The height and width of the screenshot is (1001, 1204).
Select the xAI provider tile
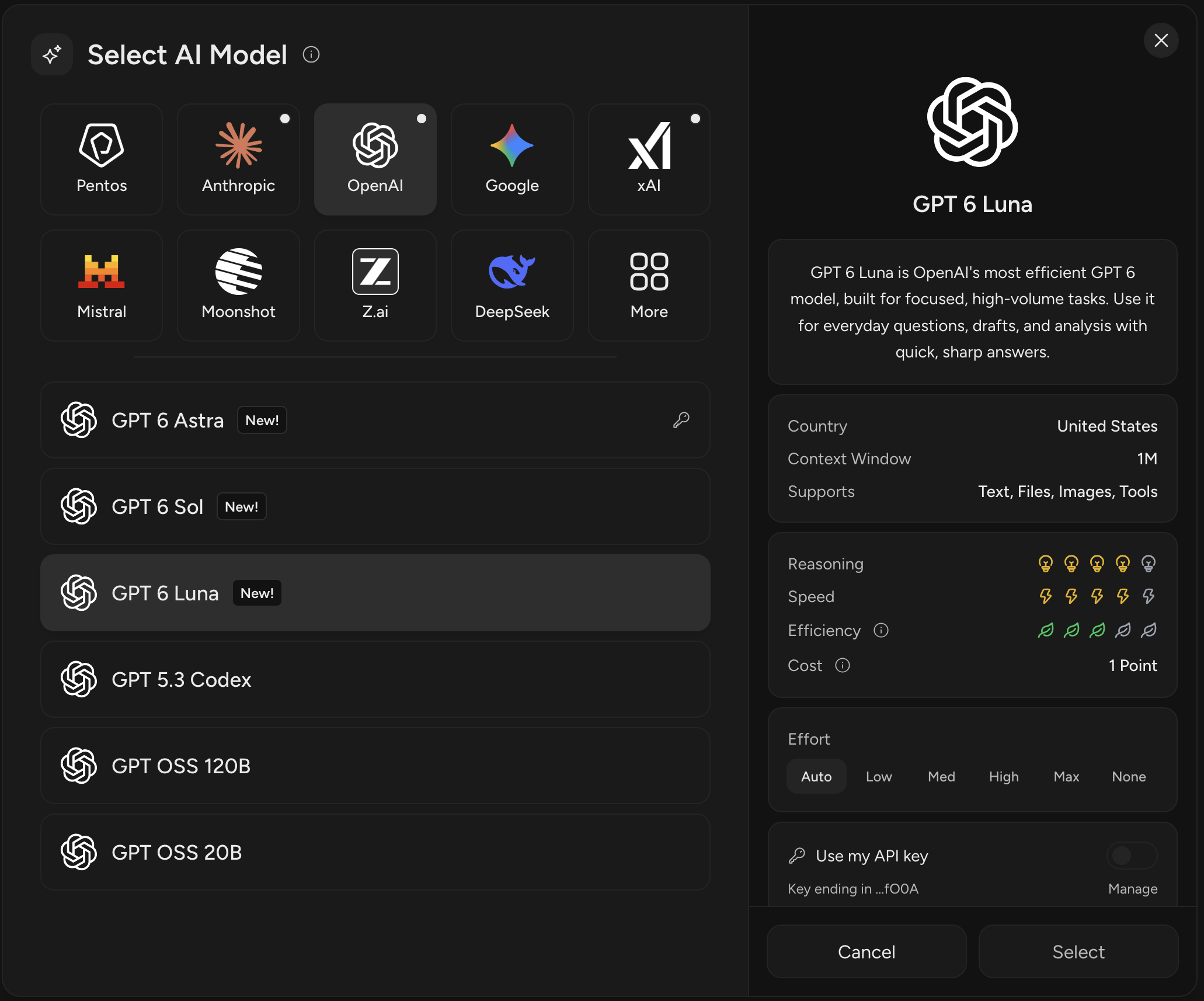(x=649, y=159)
